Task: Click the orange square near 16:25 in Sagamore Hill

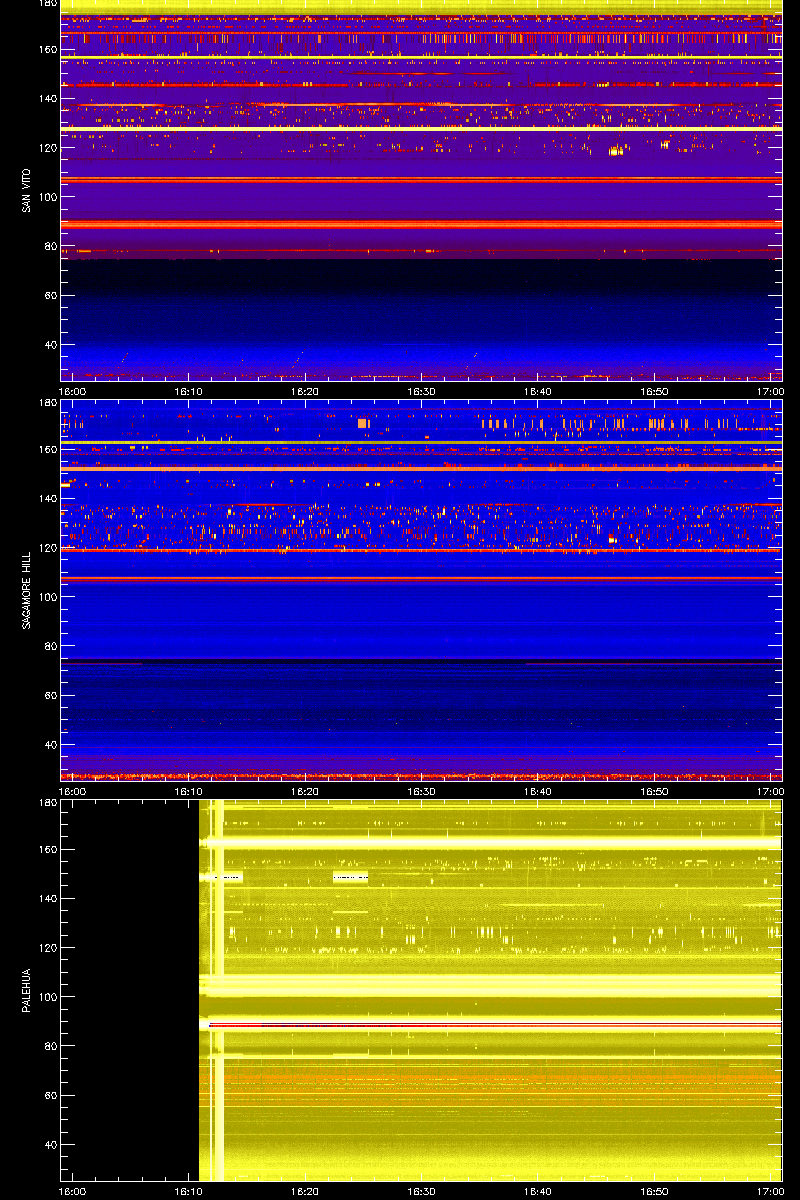Action: [363, 424]
